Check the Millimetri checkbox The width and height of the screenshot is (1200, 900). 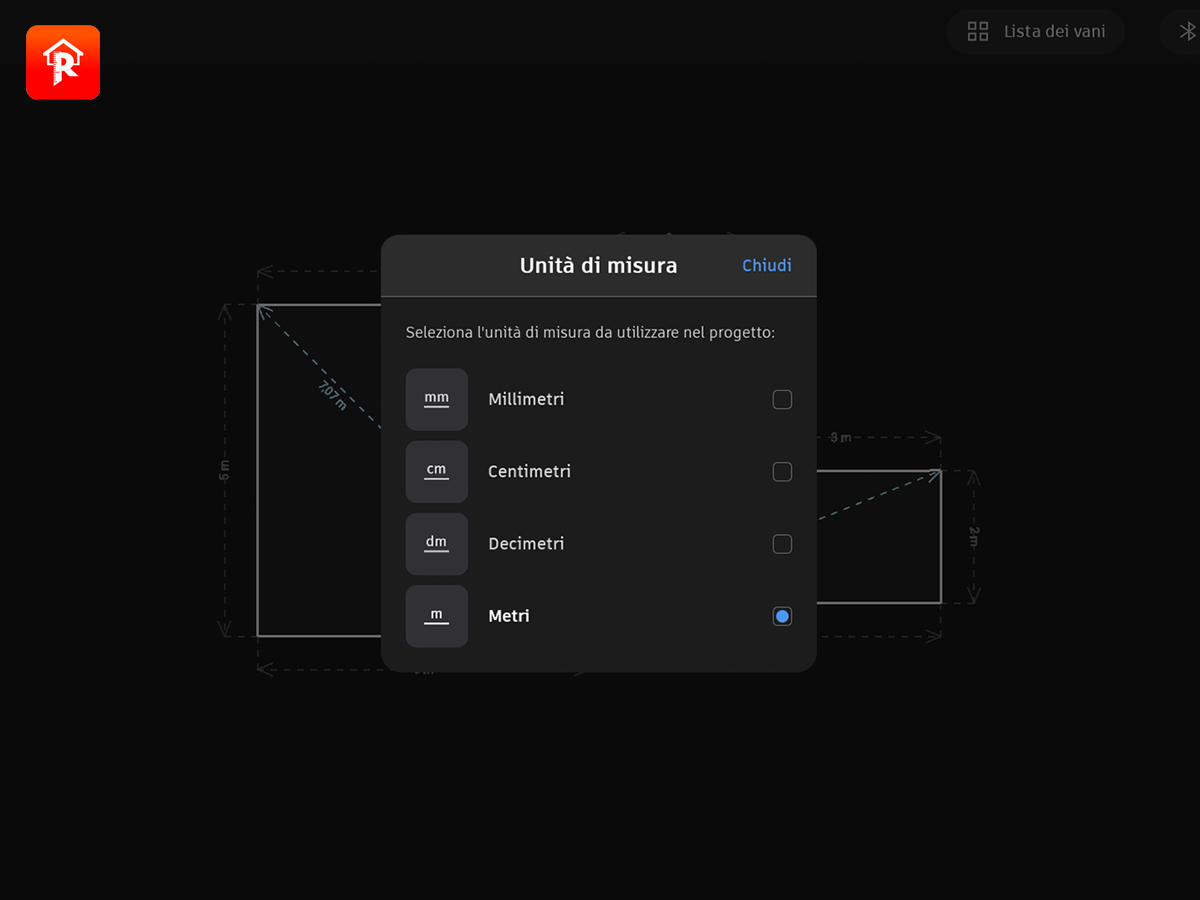[782, 400]
